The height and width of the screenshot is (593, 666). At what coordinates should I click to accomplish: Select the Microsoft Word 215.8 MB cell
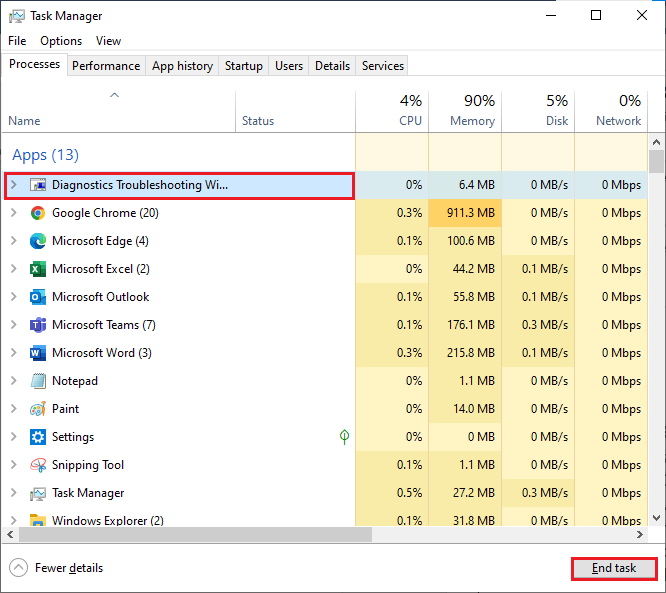pyautogui.click(x=465, y=353)
